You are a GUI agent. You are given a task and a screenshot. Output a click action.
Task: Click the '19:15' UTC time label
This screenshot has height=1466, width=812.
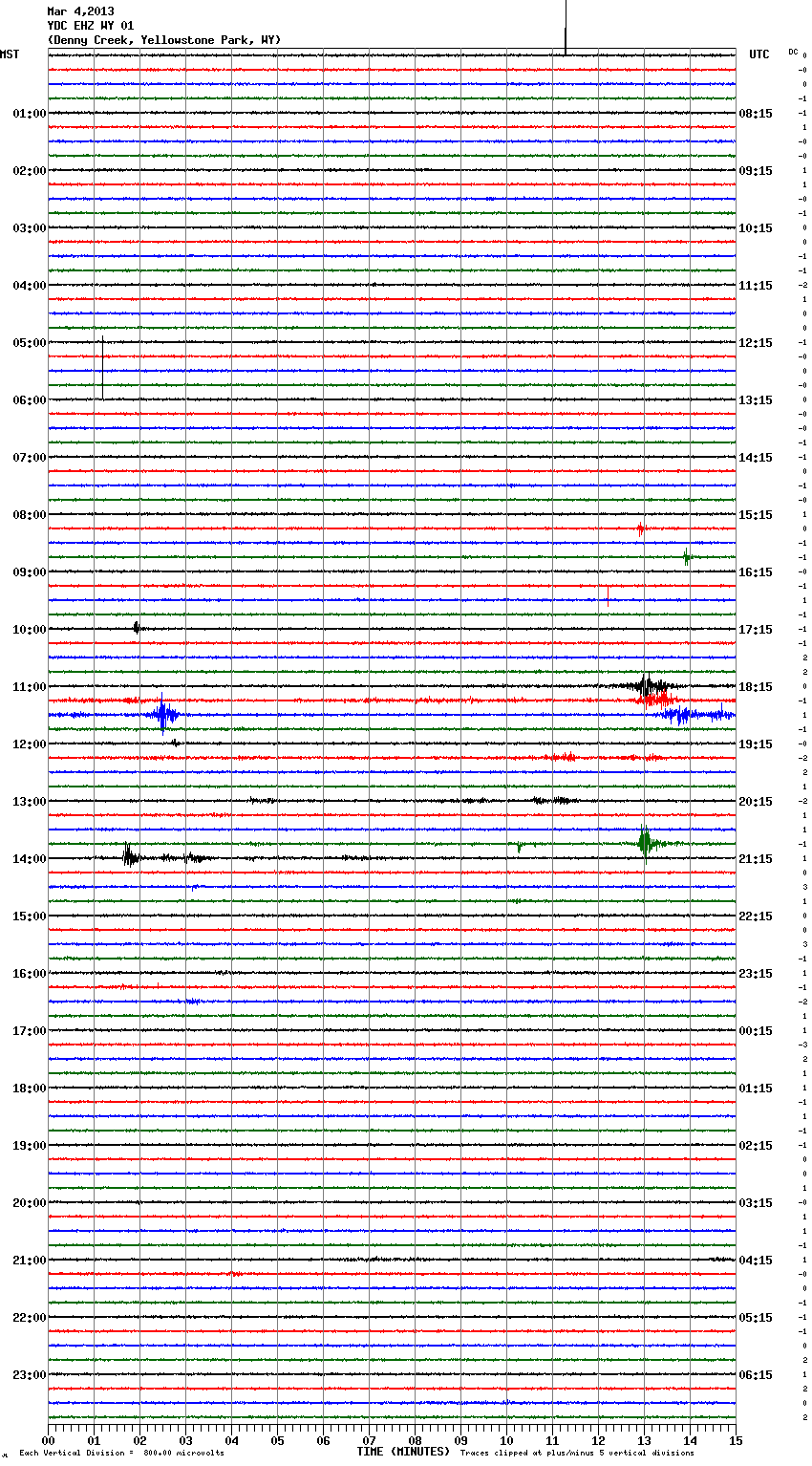pyautogui.click(x=756, y=744)
